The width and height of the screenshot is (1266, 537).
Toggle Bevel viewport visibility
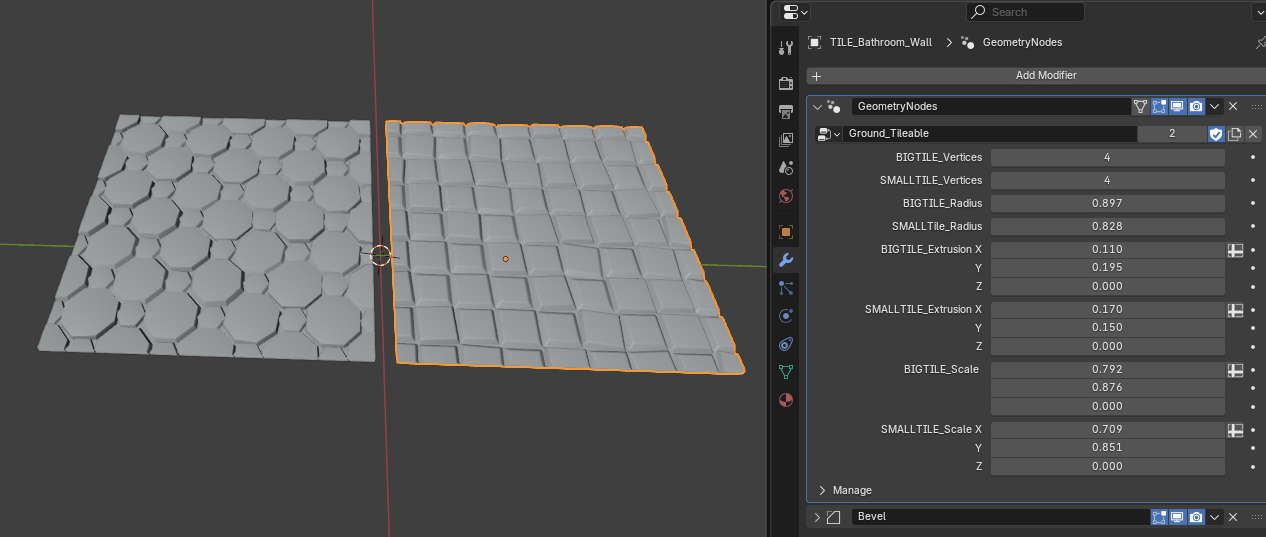tap(1178, 517)
